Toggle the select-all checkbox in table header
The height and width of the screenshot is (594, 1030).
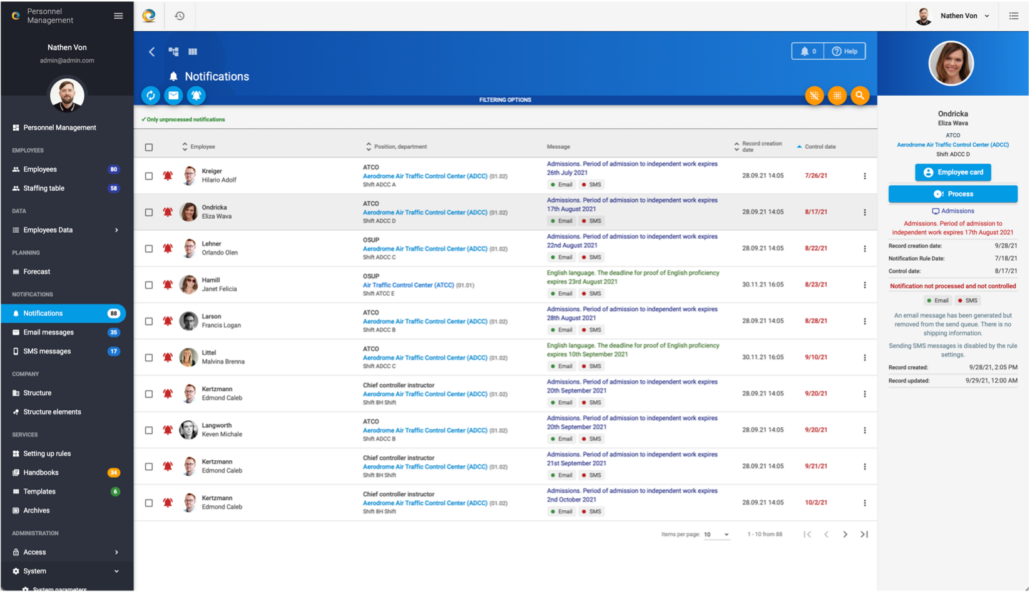tap(149, 147)
